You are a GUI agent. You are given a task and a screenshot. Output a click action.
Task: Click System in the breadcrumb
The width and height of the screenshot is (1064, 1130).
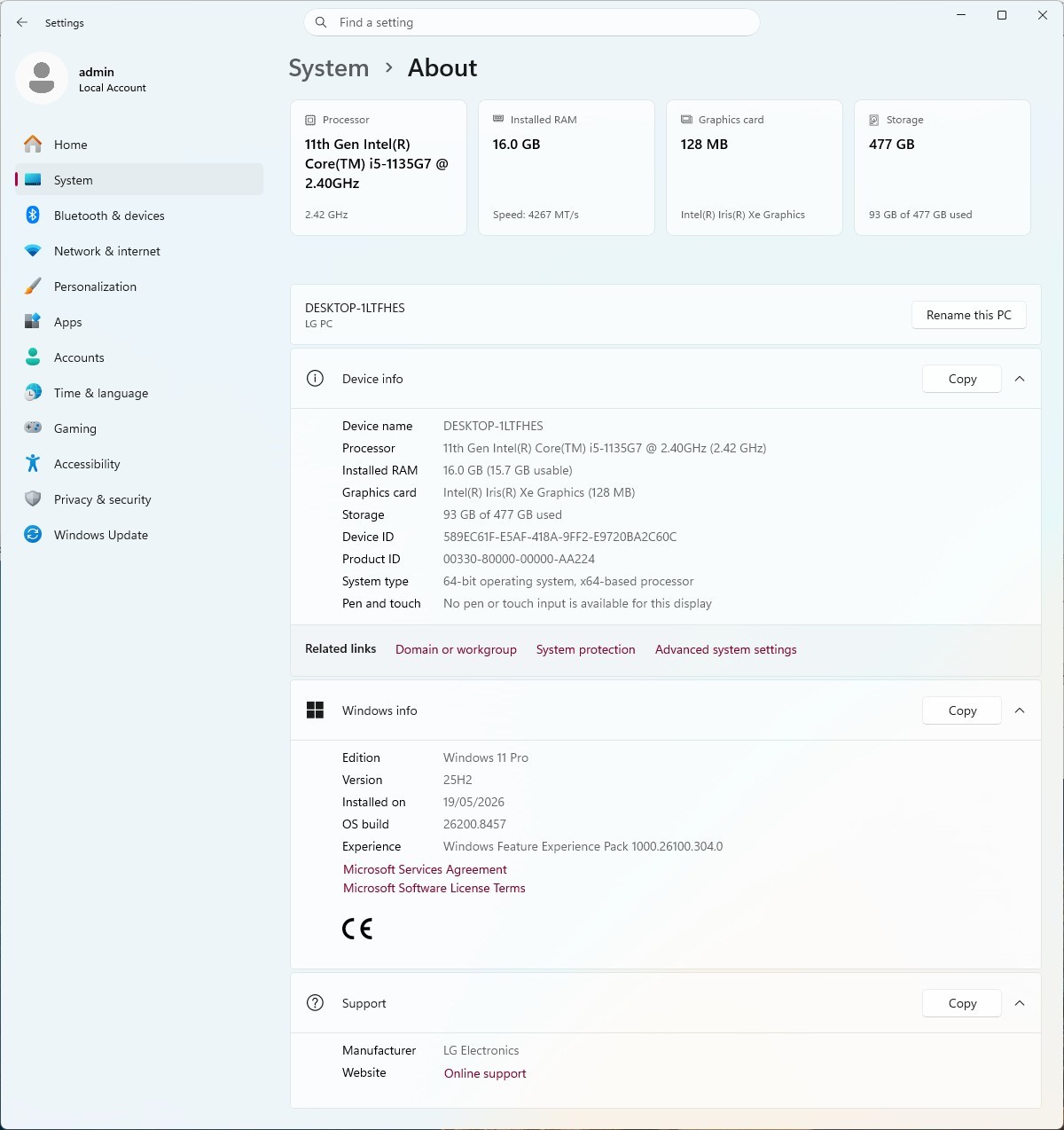click(328, 68)
